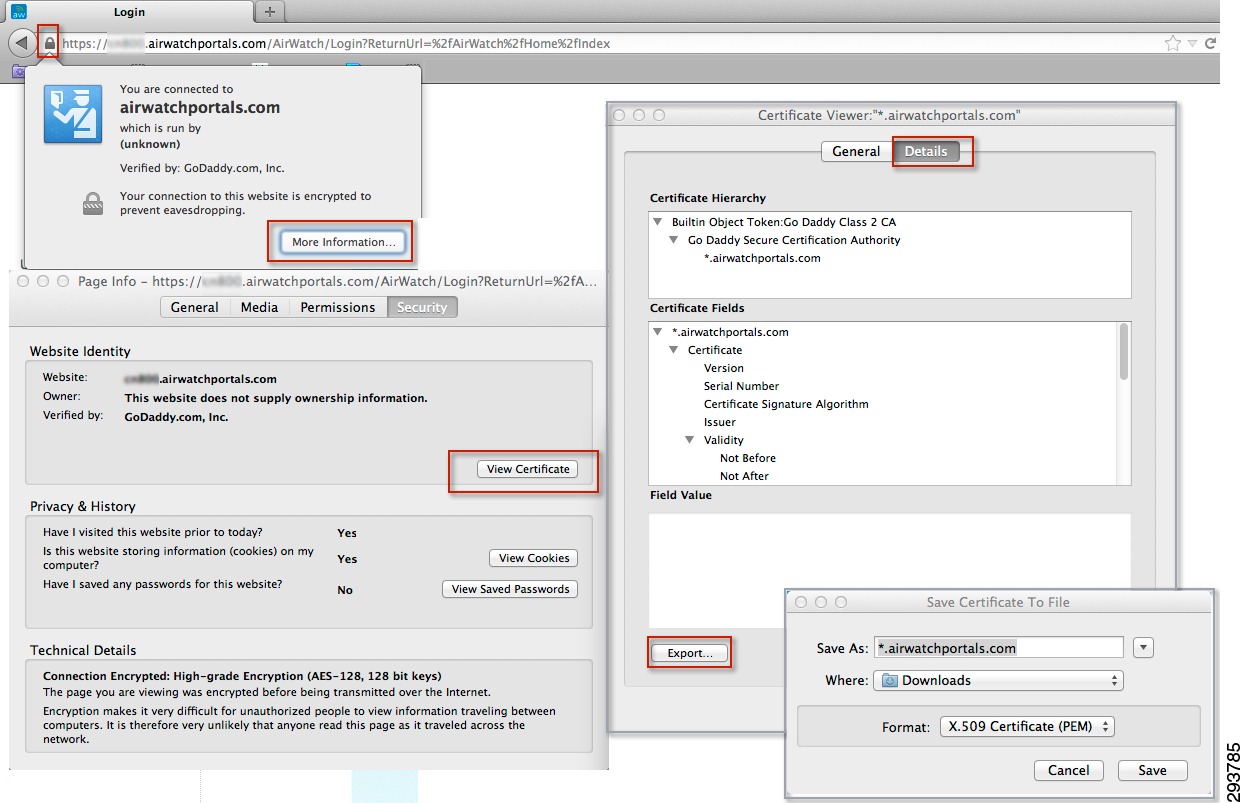The image size is (1241, 803).
Task: Switch to the Login browser tab
Action: pyautogui.click(x=128, y=12)
